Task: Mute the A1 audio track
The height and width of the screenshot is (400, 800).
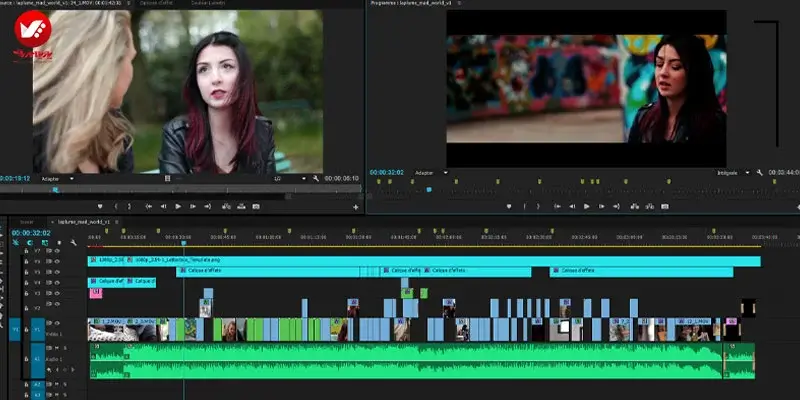Action: point(57,348)
